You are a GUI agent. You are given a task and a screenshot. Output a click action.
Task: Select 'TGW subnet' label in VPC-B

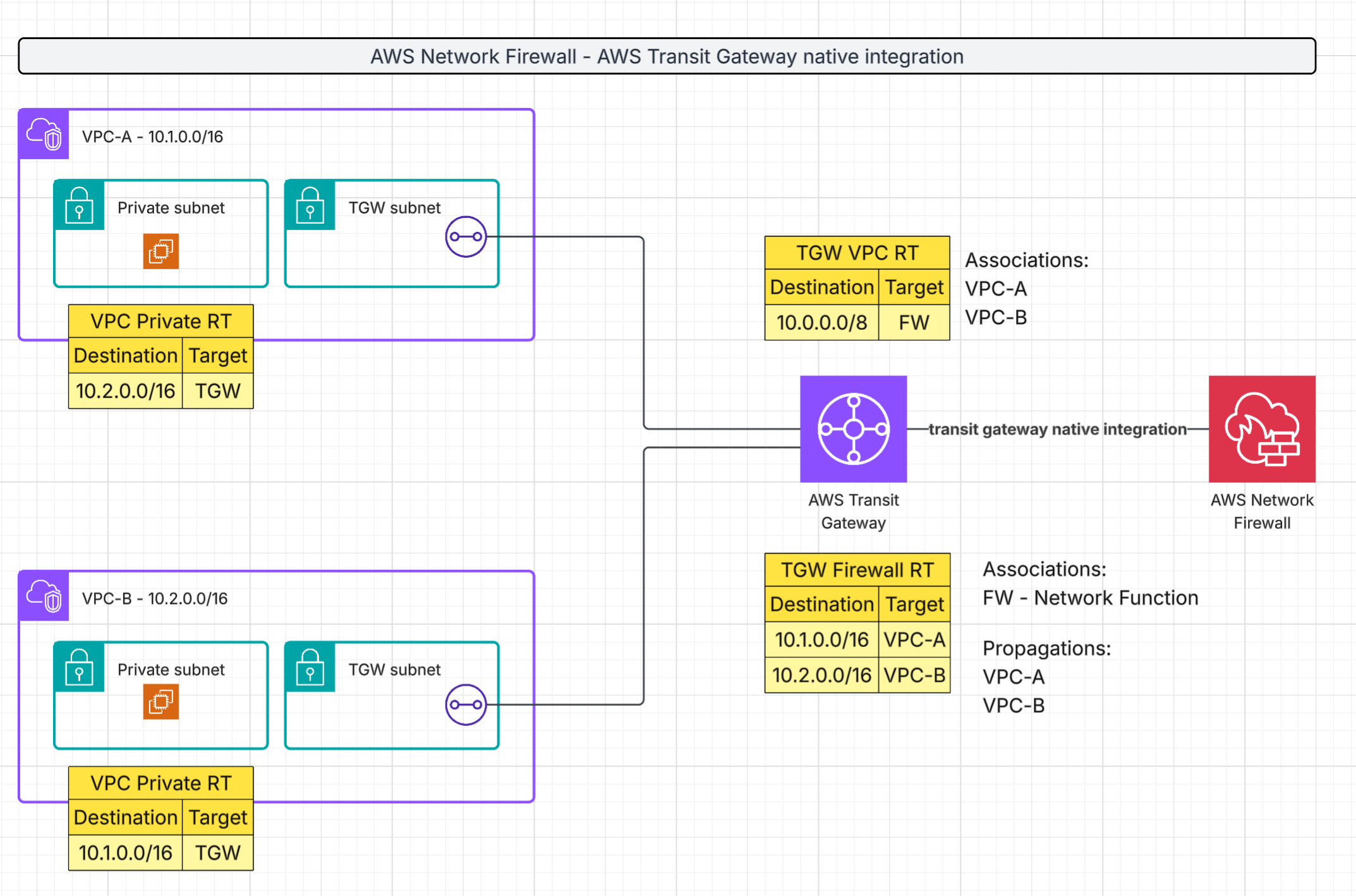394,670
